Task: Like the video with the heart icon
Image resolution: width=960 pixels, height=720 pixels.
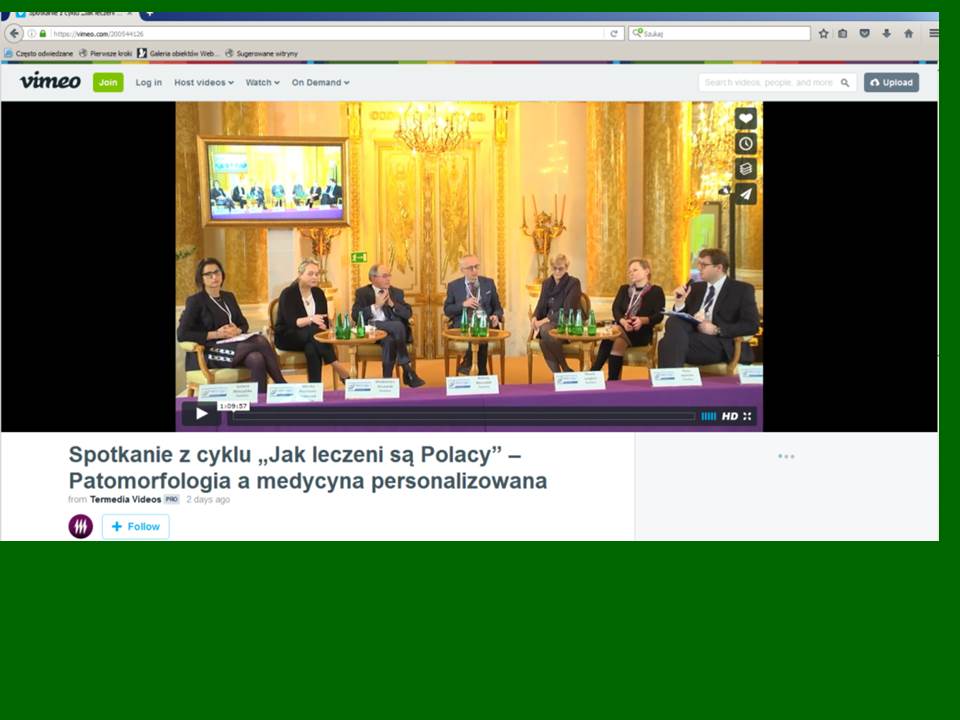Action: (745, 119)
